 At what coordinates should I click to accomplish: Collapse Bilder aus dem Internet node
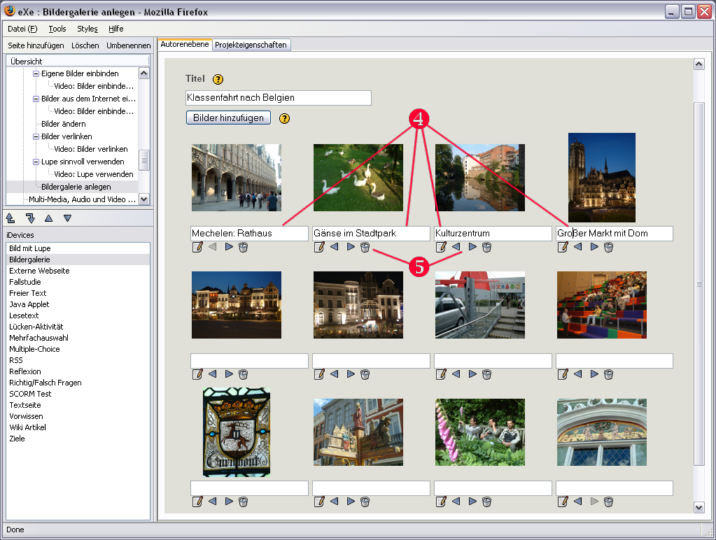pos(36,99)
